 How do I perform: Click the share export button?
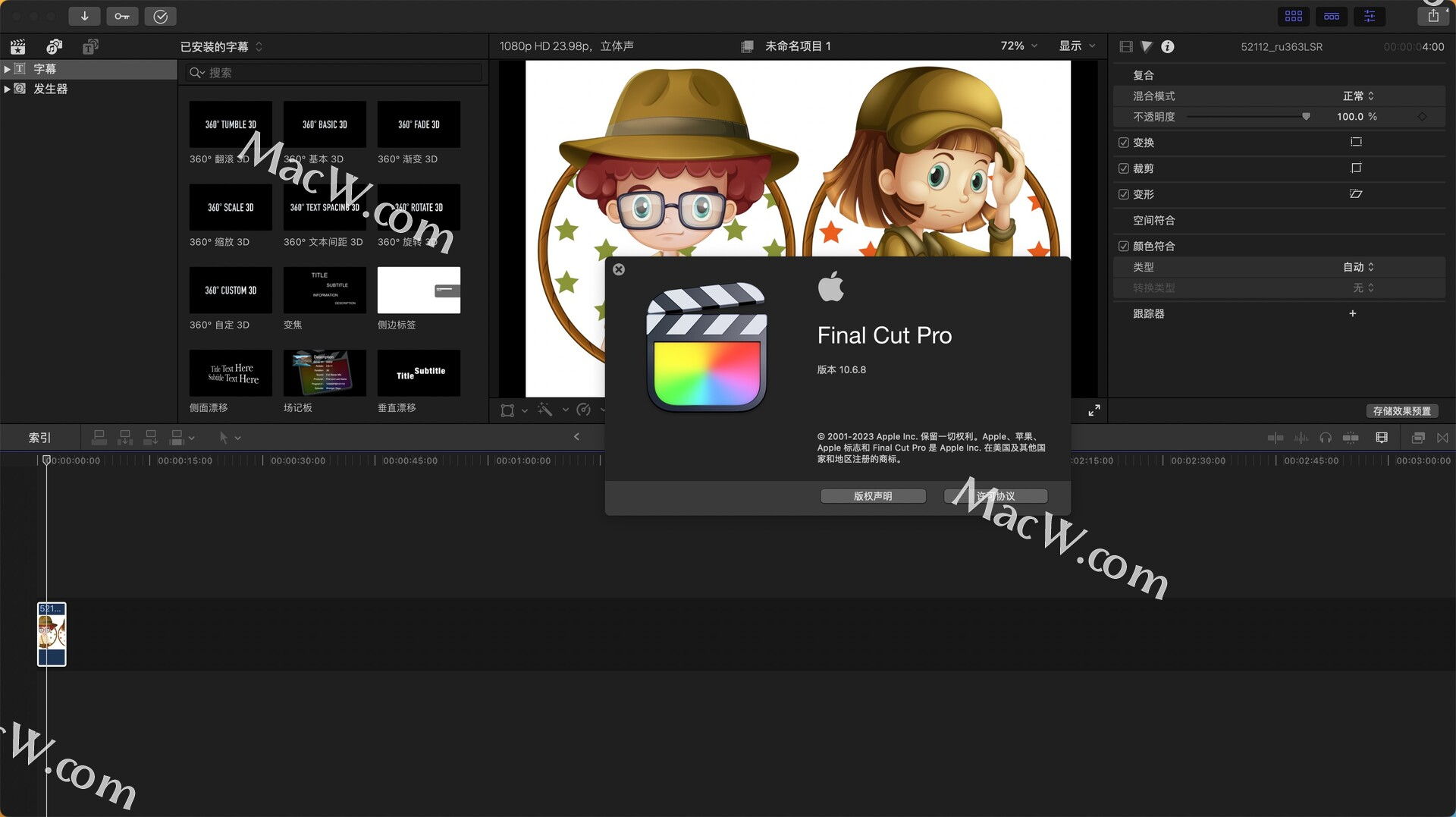pyautogui.click(x=1433, y=16)
